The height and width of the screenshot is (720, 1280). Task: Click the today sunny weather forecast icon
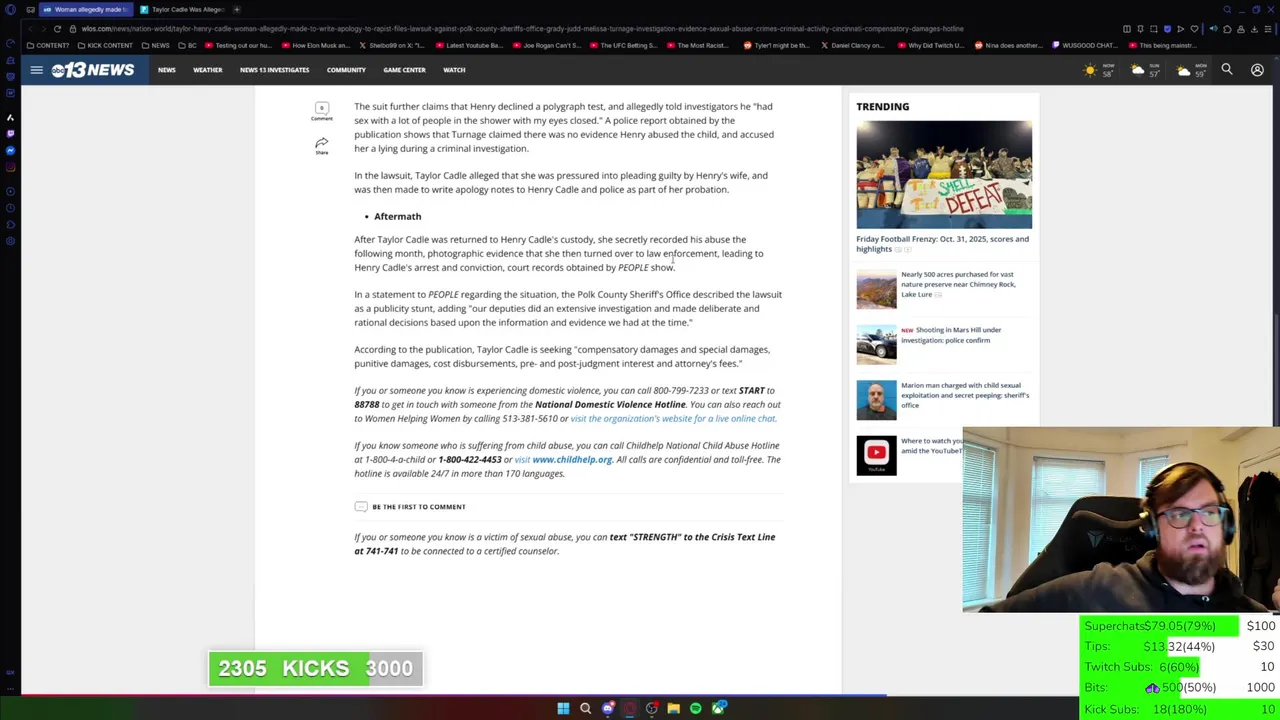1090,70
